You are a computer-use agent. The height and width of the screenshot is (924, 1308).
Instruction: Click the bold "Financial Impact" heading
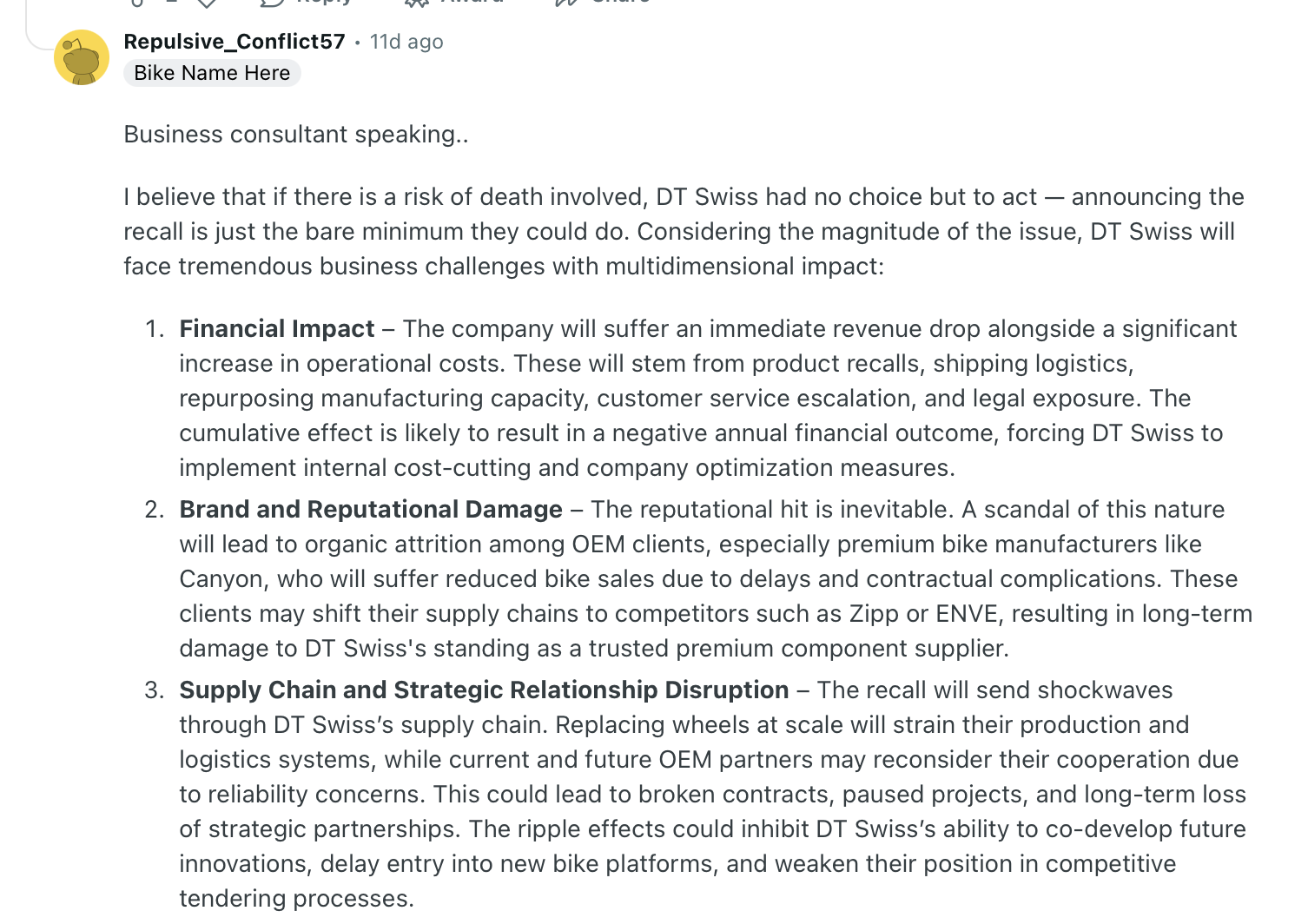277,329
